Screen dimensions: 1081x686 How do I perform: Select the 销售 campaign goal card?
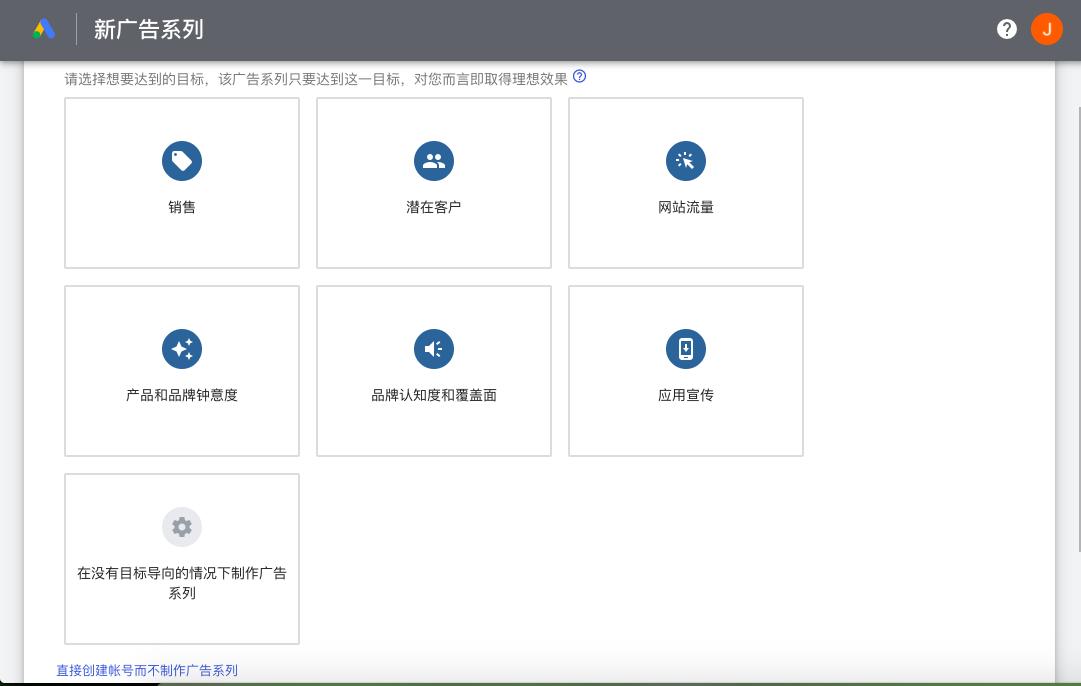click(181, 183)
